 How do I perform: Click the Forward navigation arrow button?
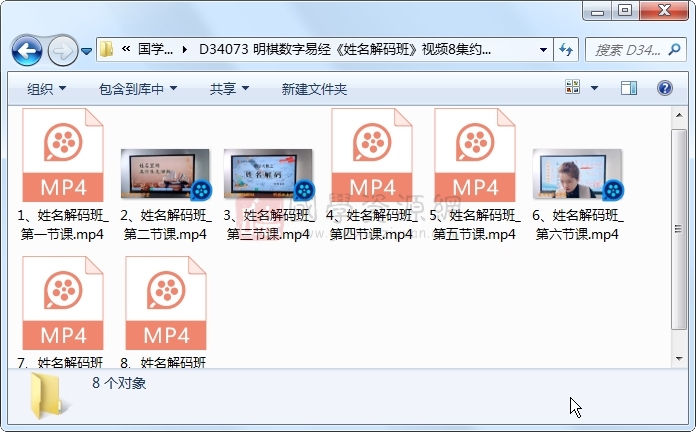click(x=61, y=50)
